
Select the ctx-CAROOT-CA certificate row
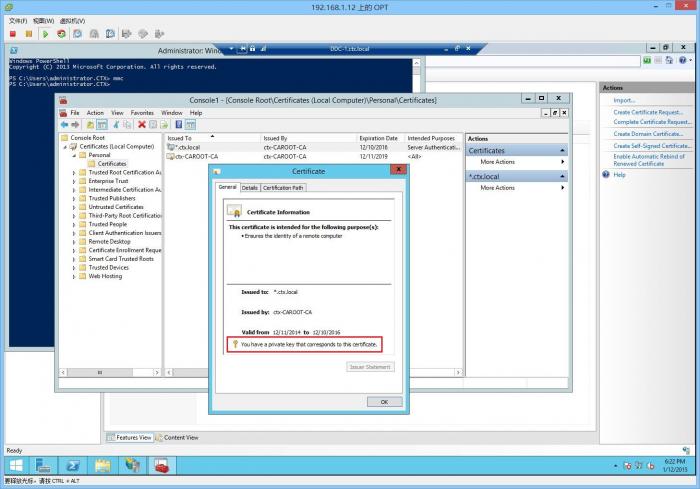click(313, 157)
